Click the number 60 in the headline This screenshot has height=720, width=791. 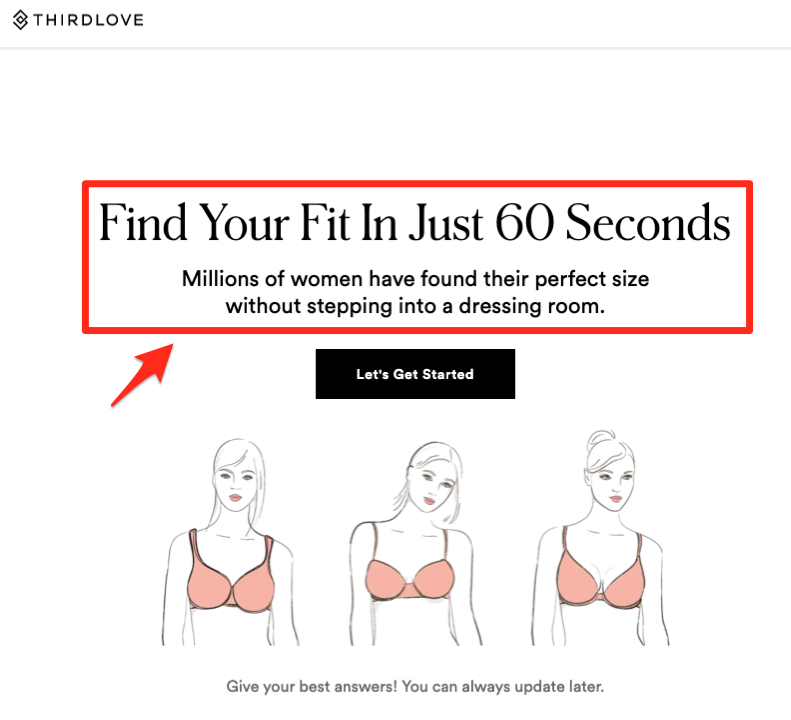525,222
